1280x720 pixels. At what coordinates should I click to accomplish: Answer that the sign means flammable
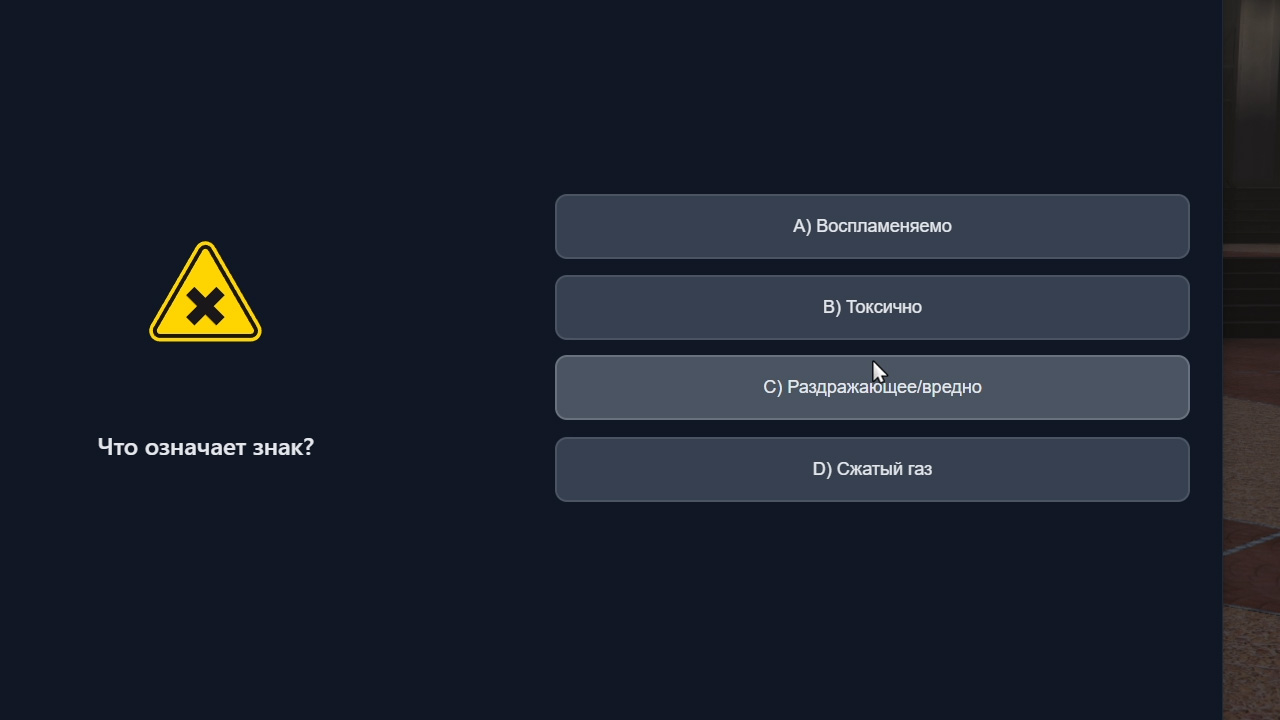871,226
